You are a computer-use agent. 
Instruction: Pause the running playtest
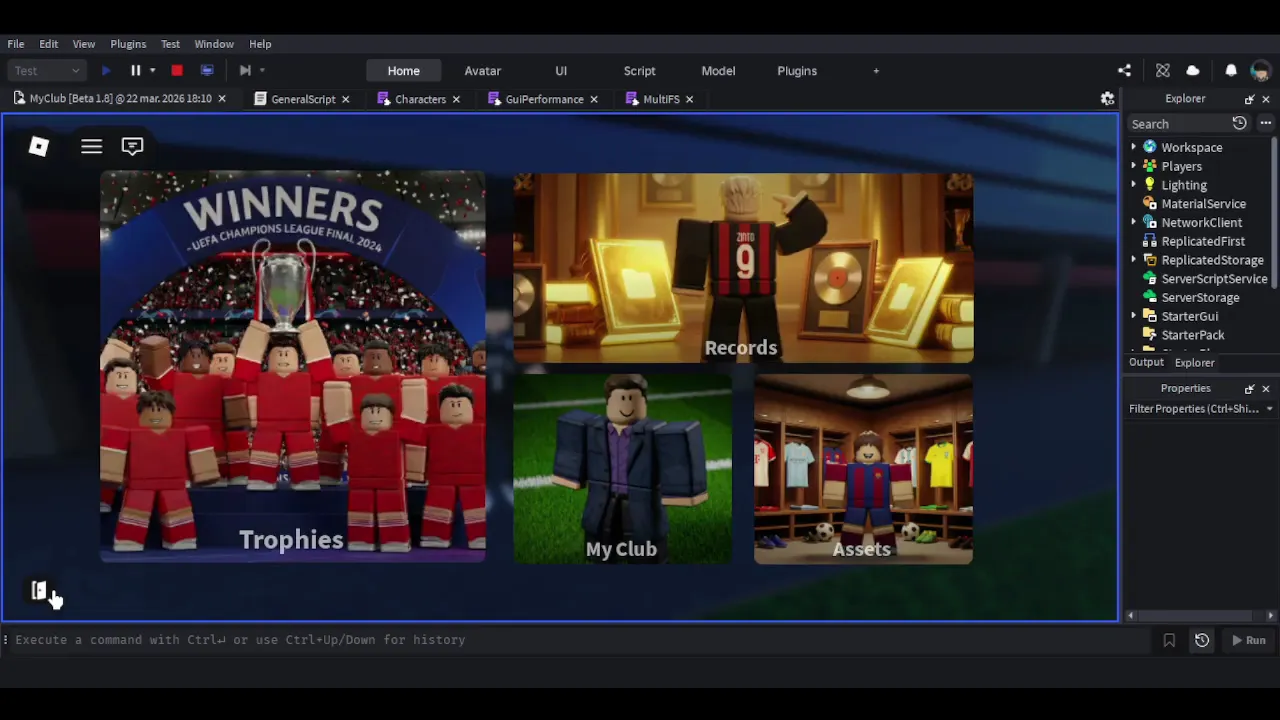135,71
